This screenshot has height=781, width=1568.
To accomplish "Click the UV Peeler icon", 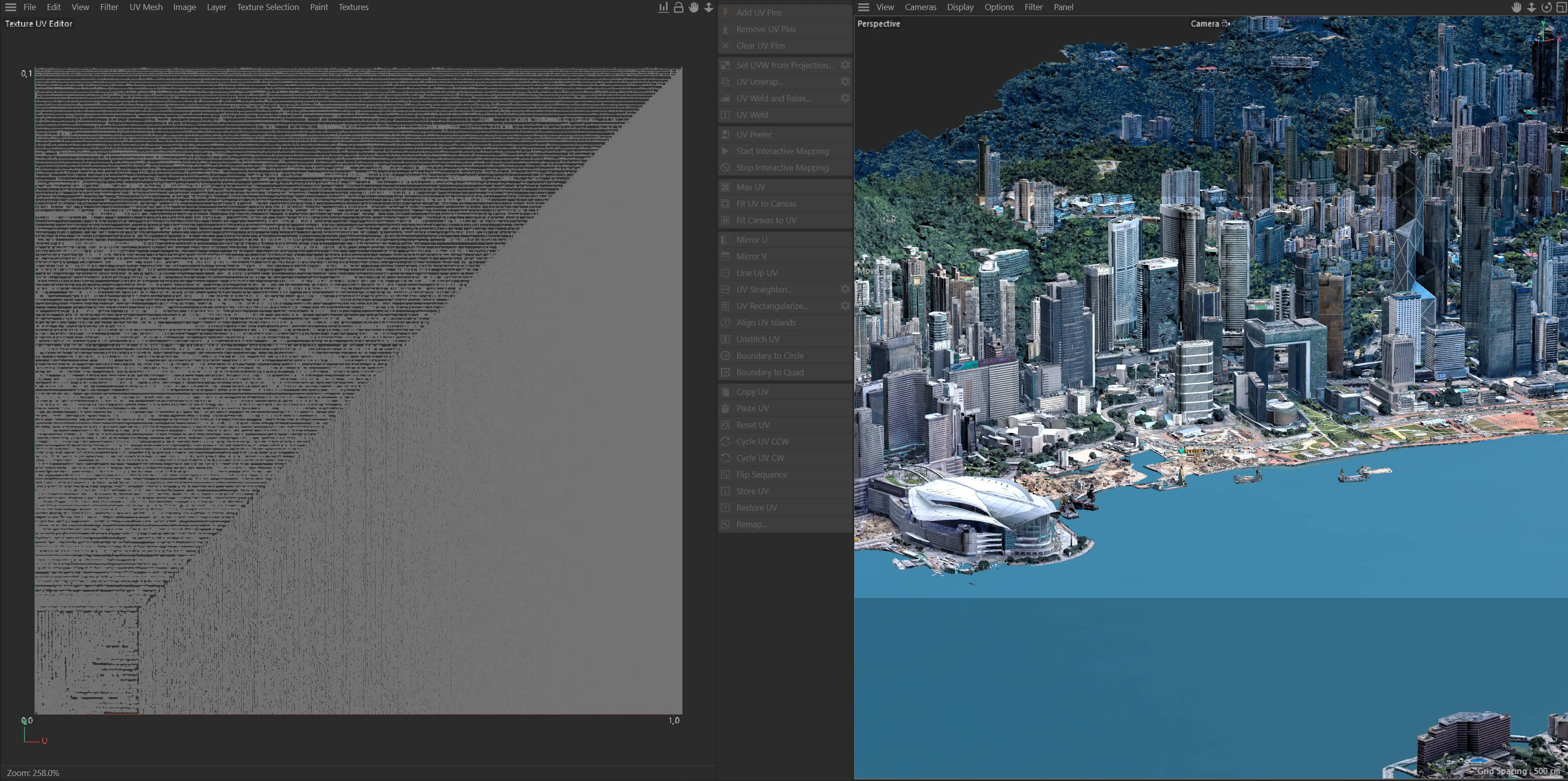I will coord(726,134).
